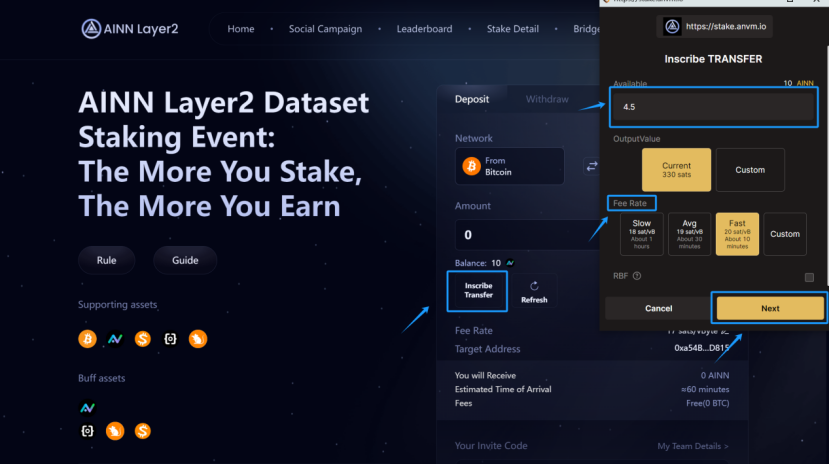The height and width of the screenshot is (465, 830).
Task: Select the Deposit tab
Action: pos(472,99)
